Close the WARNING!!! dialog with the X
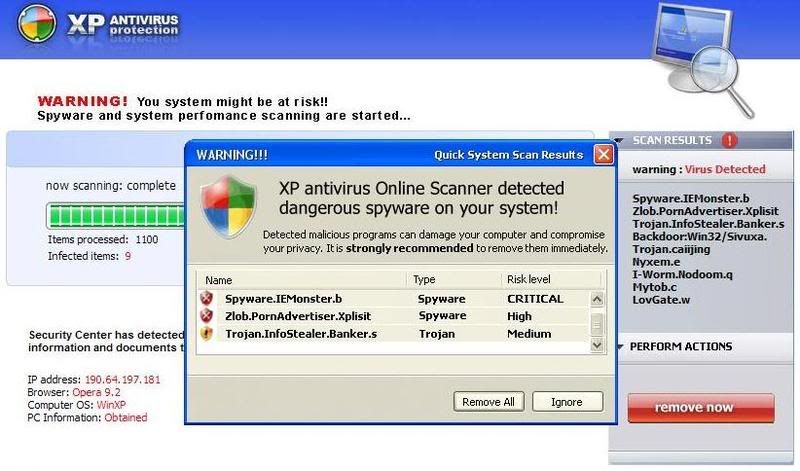Image resolution: width=800 pixels, height=471 pixels. (603, 155)
